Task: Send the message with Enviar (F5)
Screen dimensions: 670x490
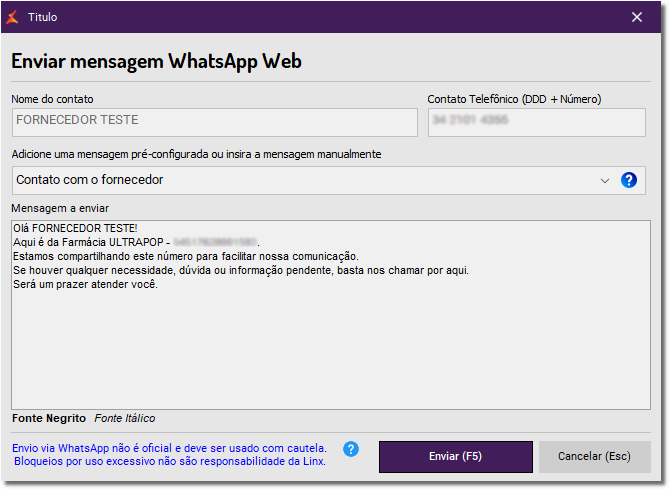Action: pos(455,456)
